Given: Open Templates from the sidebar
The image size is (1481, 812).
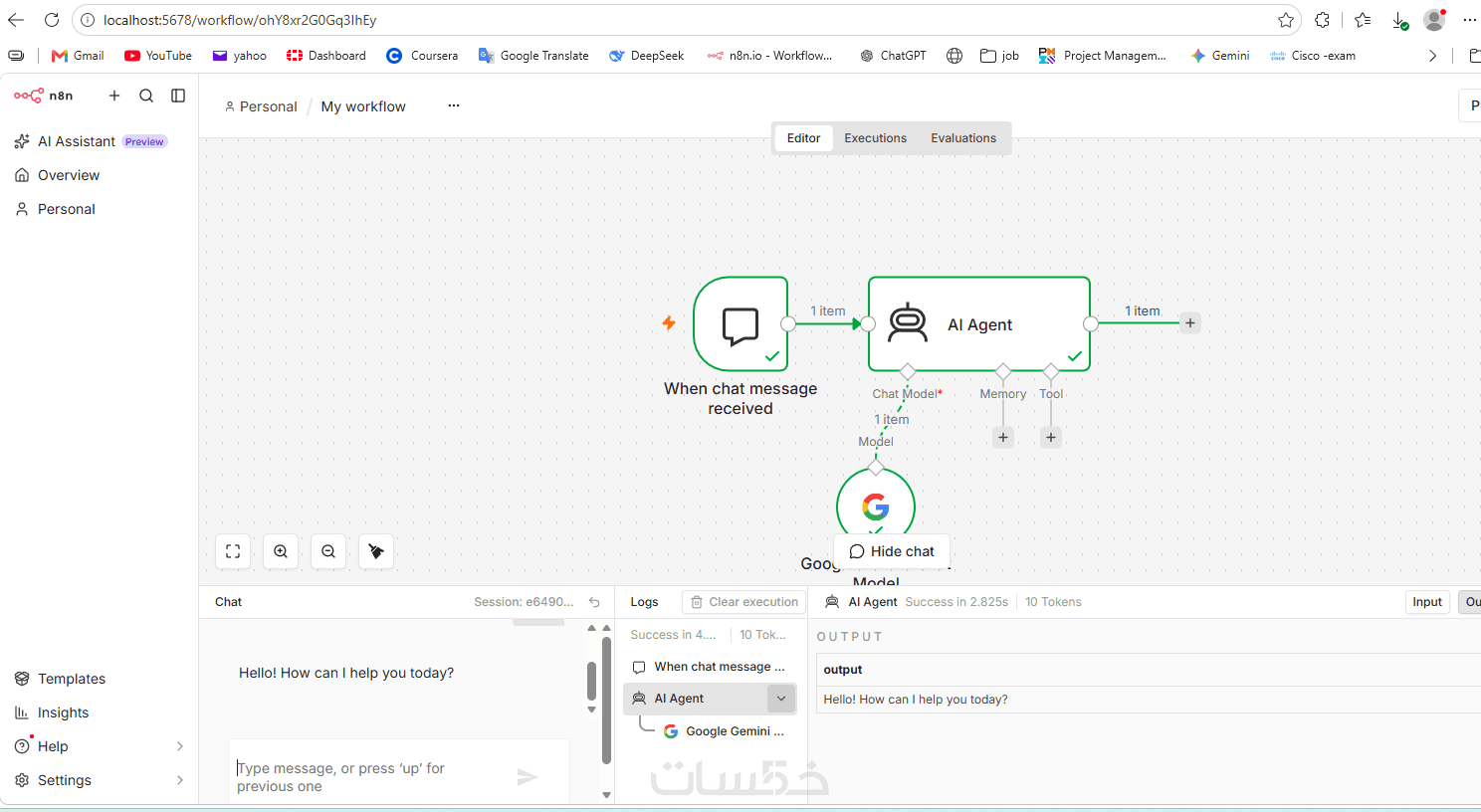Looking at the screenshot, I should 72,679.
